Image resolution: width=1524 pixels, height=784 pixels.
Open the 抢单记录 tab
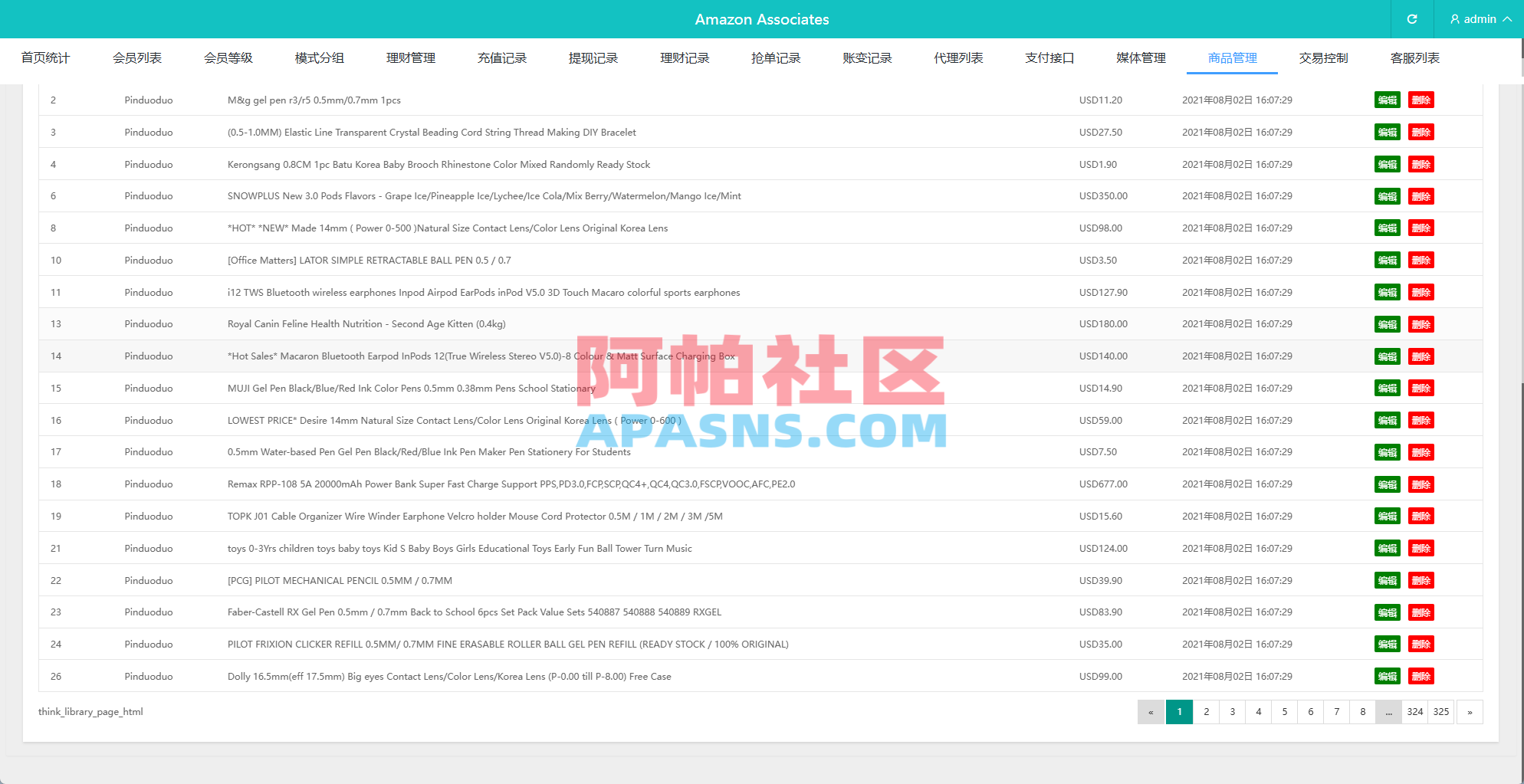pyautogui.click(x=776, y=58)
